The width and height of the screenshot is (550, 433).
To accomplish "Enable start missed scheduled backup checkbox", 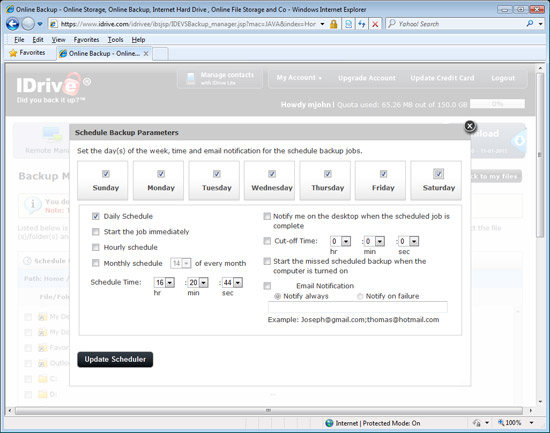I will pos(267,261).
